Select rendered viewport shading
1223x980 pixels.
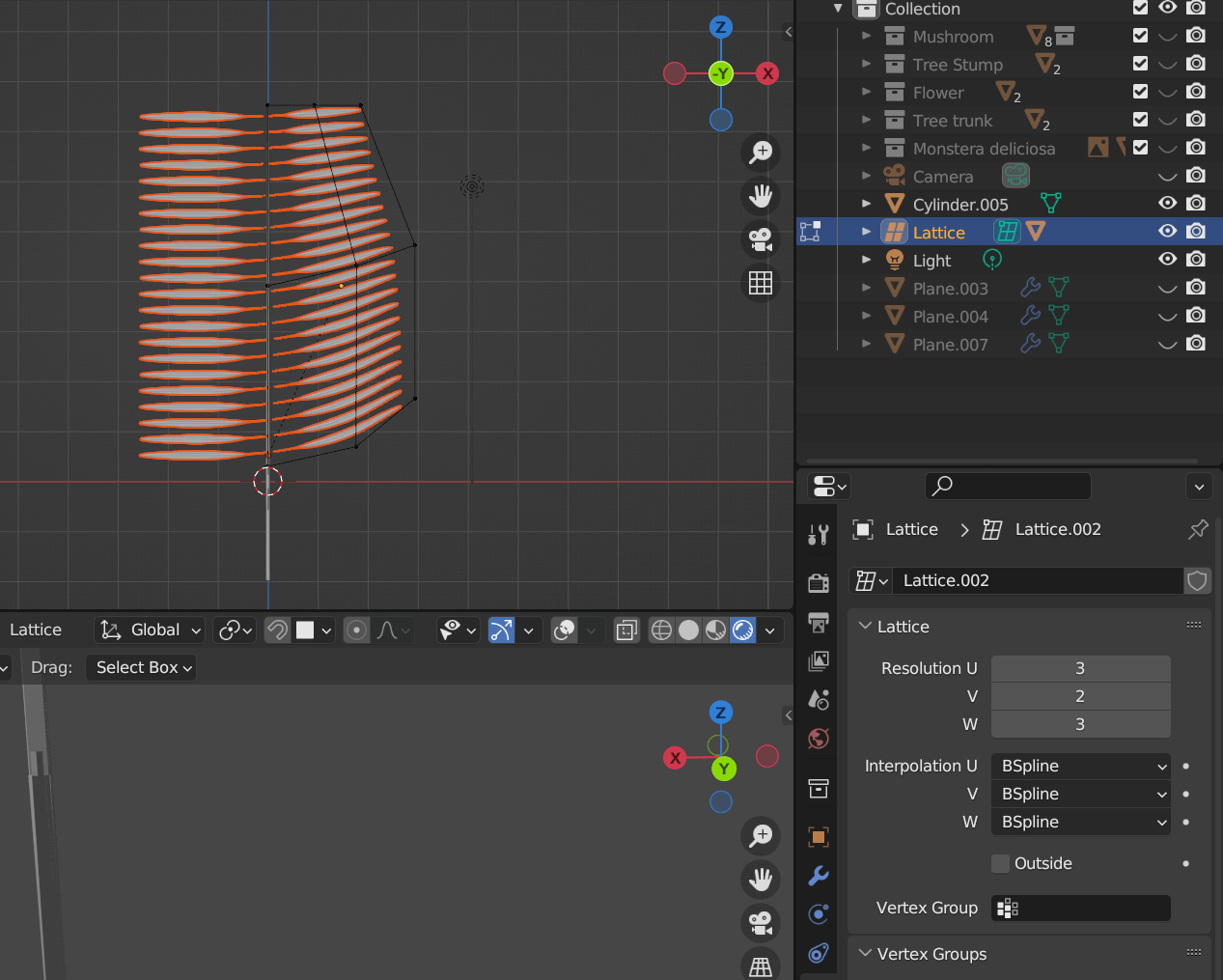743,630
